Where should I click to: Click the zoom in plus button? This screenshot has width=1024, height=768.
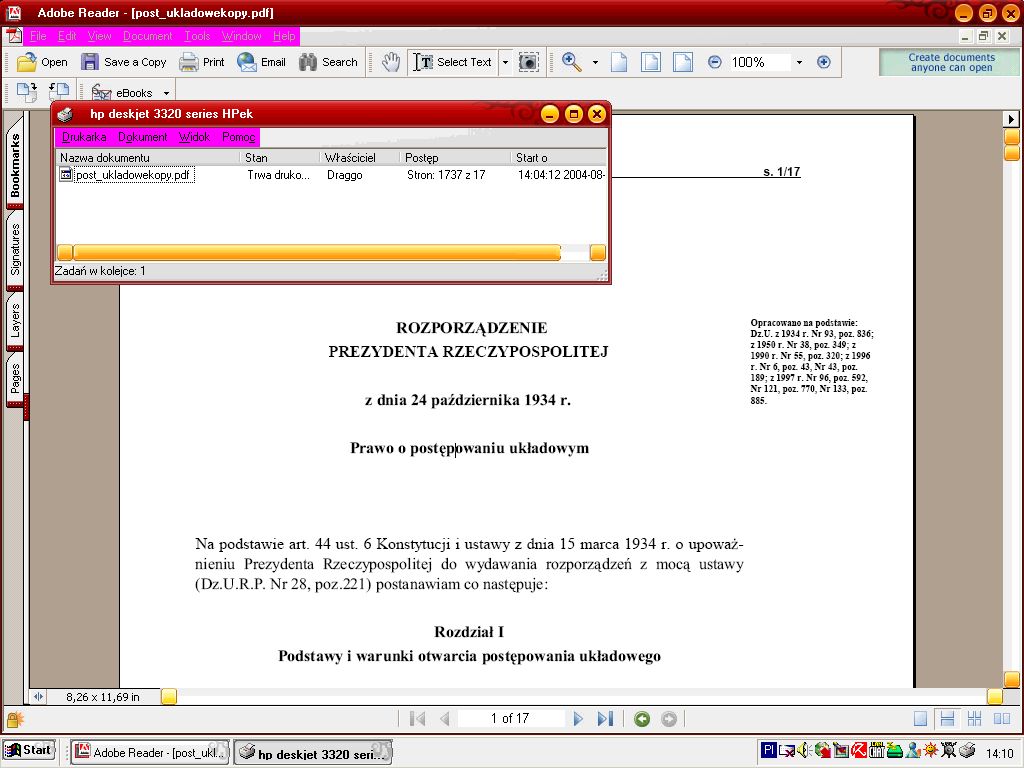click(824, 62)
